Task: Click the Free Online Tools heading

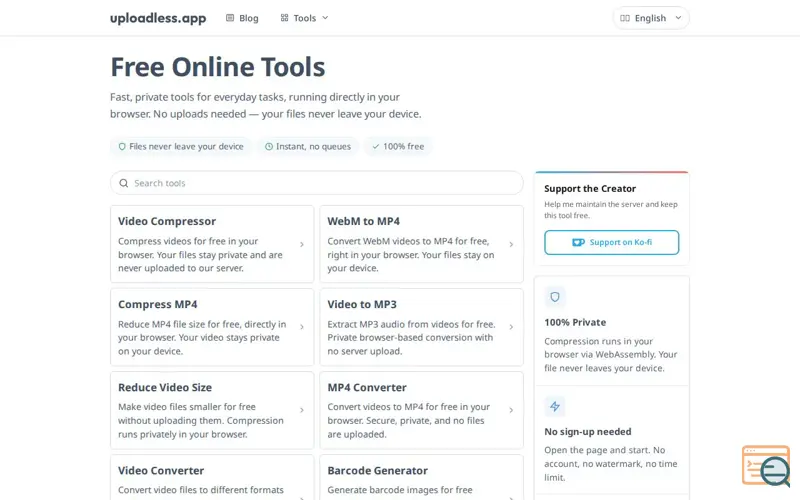Action: (218, 67)
